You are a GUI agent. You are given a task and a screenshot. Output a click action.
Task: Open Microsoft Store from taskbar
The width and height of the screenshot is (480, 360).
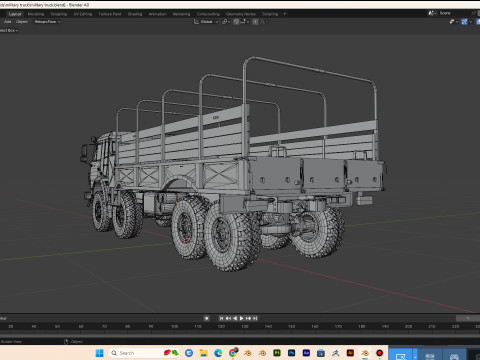point(321,353)
